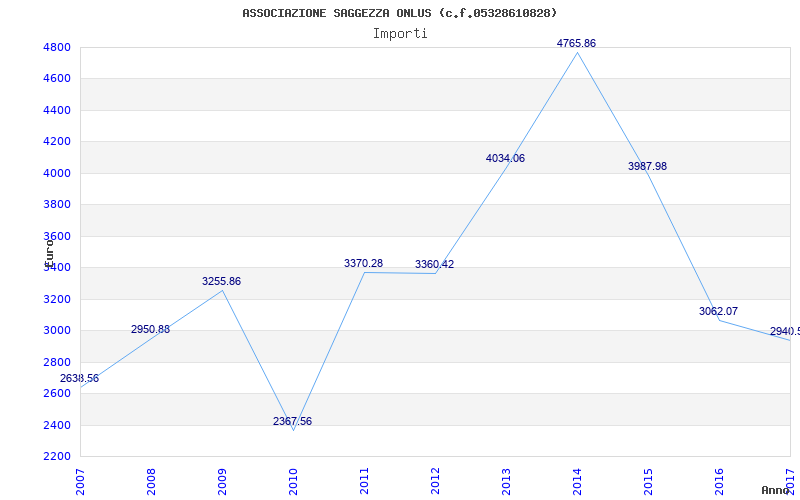Click x-axis year label 2011

364,482
